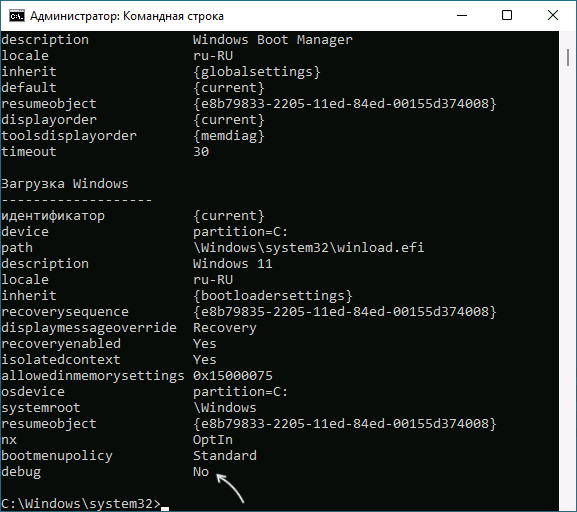Click the 'displayorder' parameter name
Image resolution: width=577 pixels, height=512 pixels.
point(49,120)
